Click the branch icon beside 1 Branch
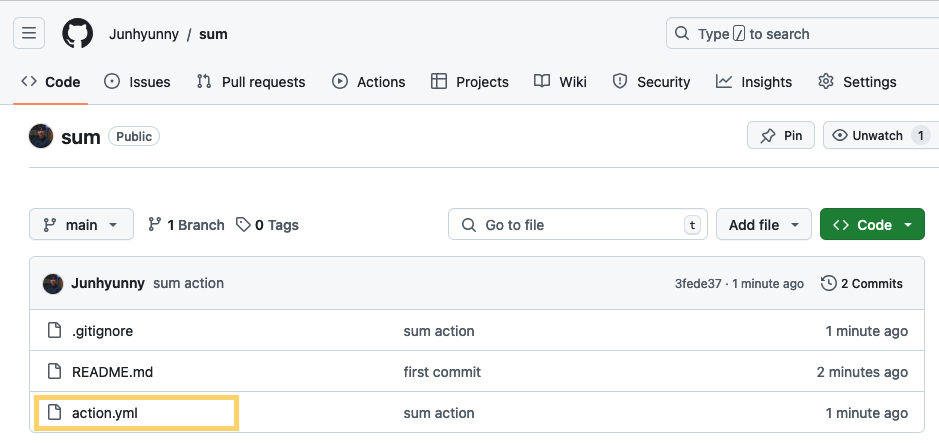 (155, 225)
